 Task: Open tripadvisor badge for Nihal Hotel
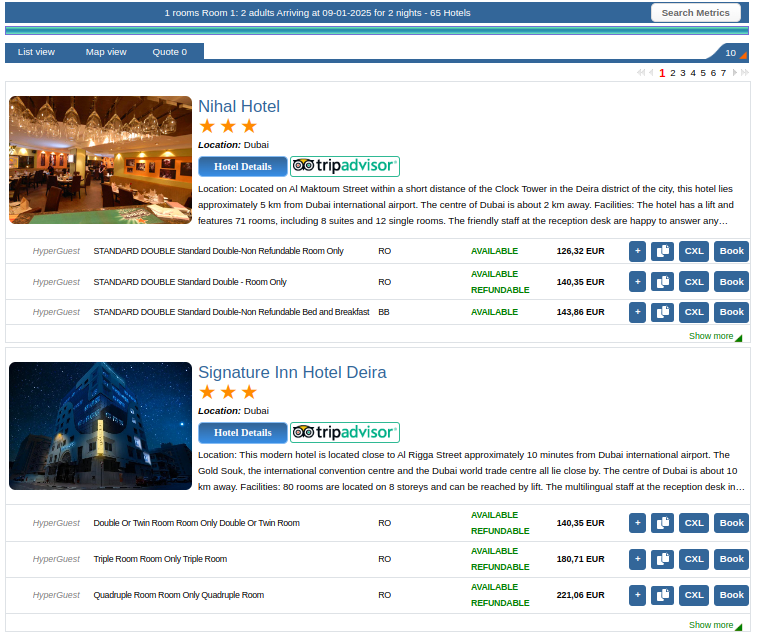[345, 166]
